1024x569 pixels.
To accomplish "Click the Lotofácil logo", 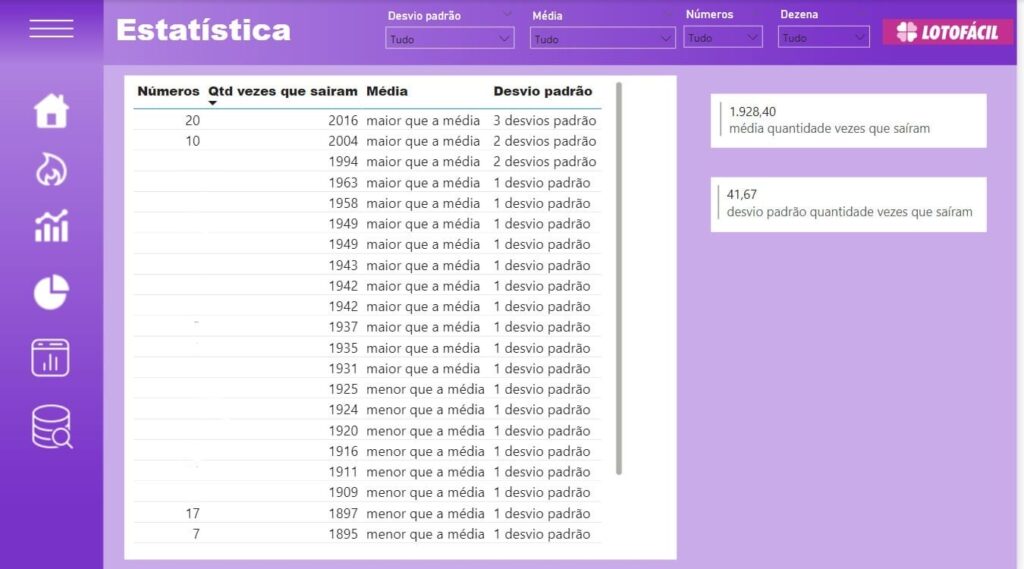I will point(947,32).
